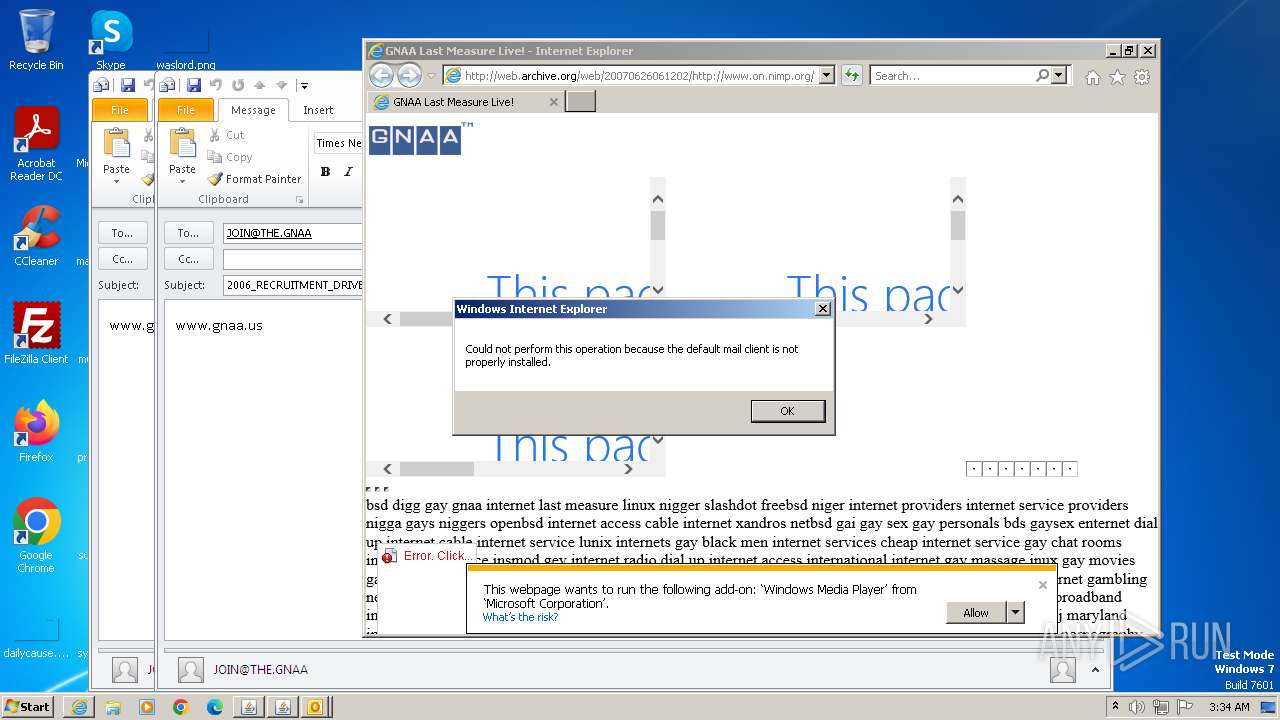Click the save icon in the back Outlook window
Screen dimensions: 1280x720
point(127,85)
